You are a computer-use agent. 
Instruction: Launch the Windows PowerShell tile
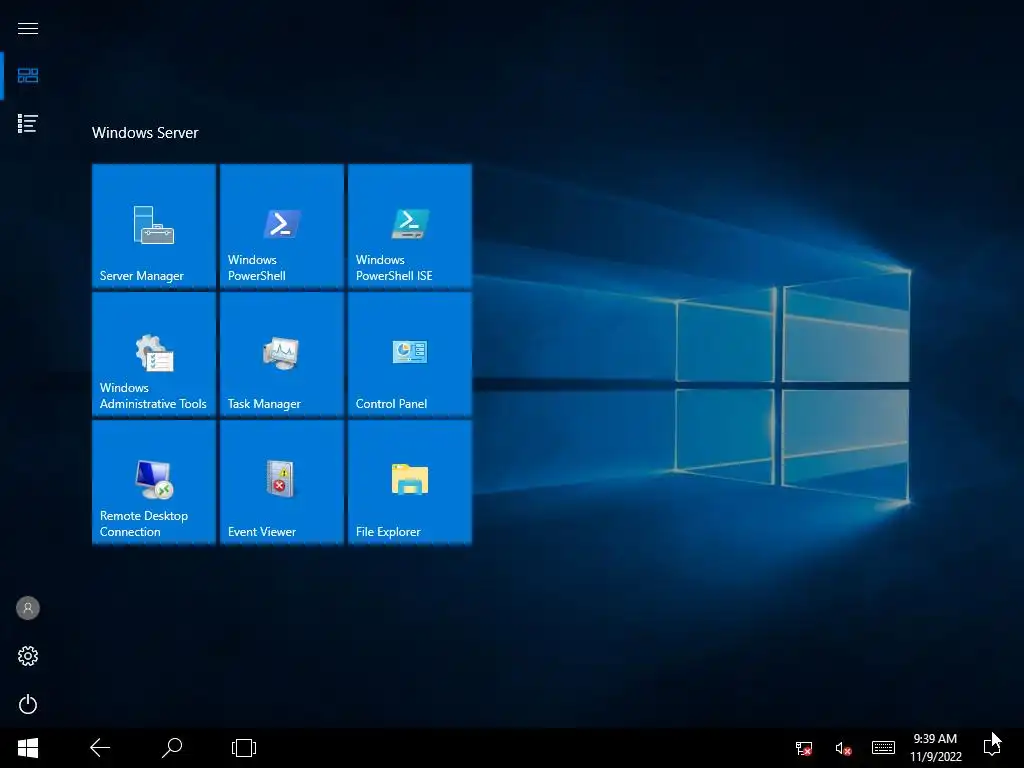click(282, 226)
